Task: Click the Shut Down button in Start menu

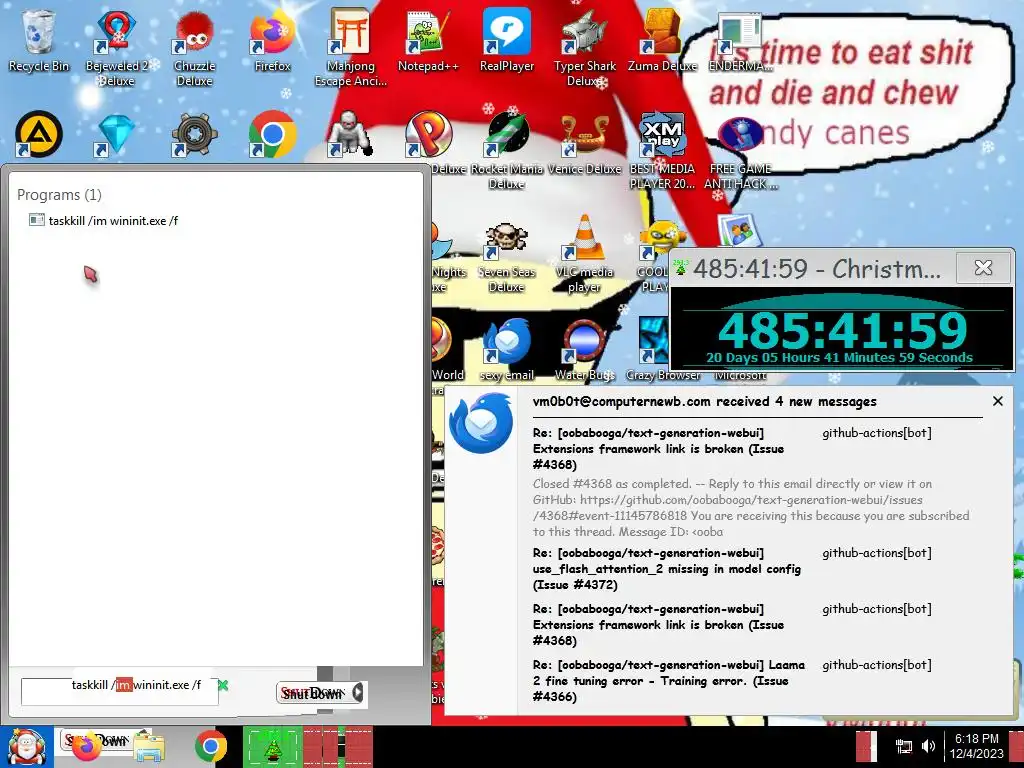Action: click(314, 693)
